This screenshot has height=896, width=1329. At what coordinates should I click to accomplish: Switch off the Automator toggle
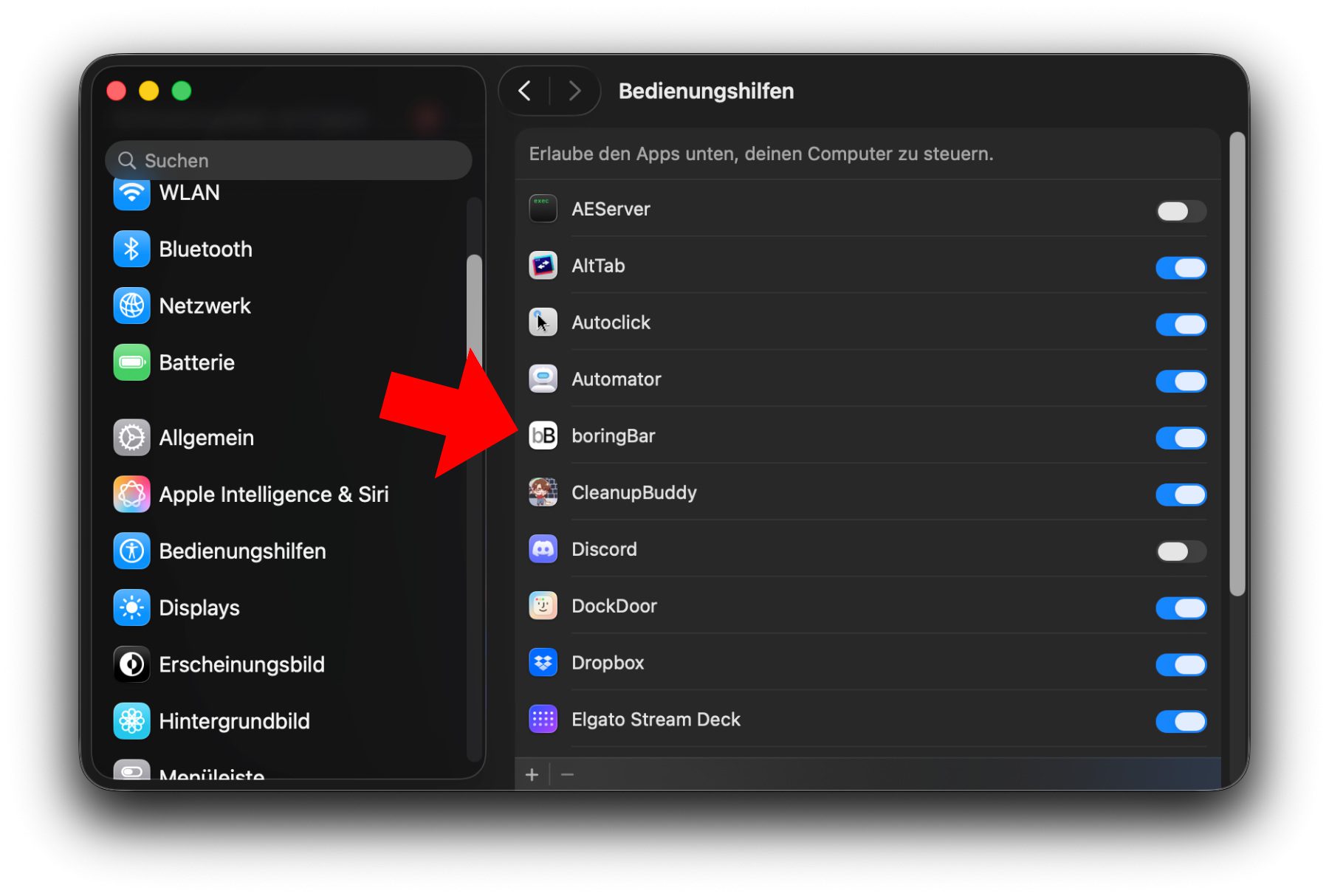[1181, 382]
